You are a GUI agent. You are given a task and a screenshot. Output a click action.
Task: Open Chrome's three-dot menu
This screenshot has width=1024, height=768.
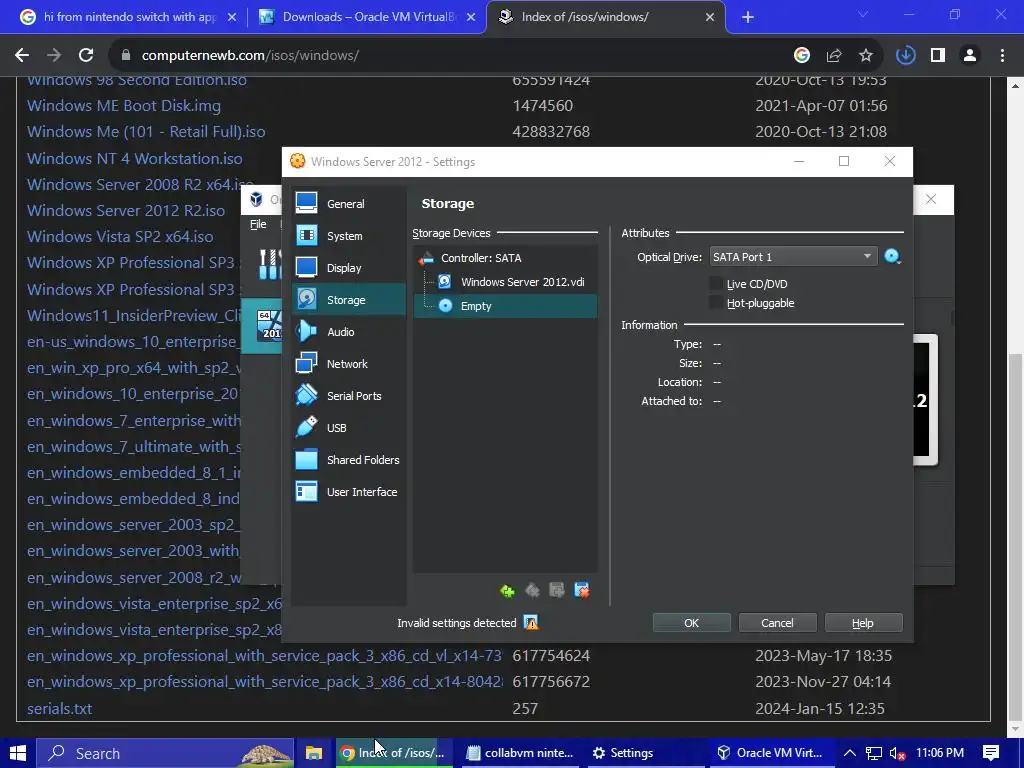1002,56
